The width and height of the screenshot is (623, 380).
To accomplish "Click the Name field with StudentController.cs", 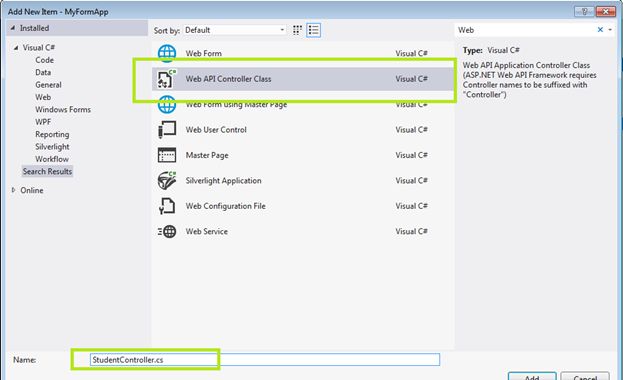I will (265, 360).
